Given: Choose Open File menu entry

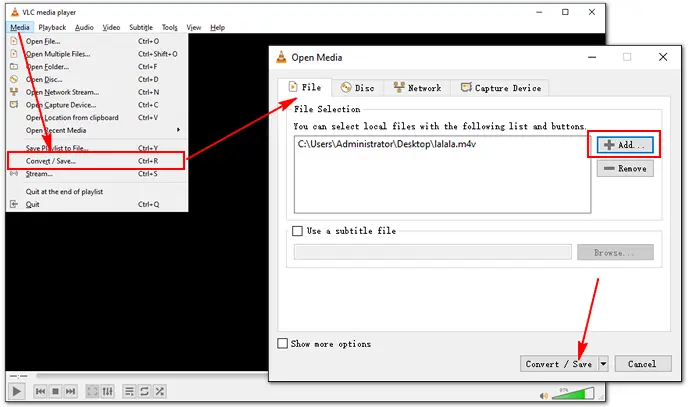Looking at the screenshot, I should (x=97, y=41).
